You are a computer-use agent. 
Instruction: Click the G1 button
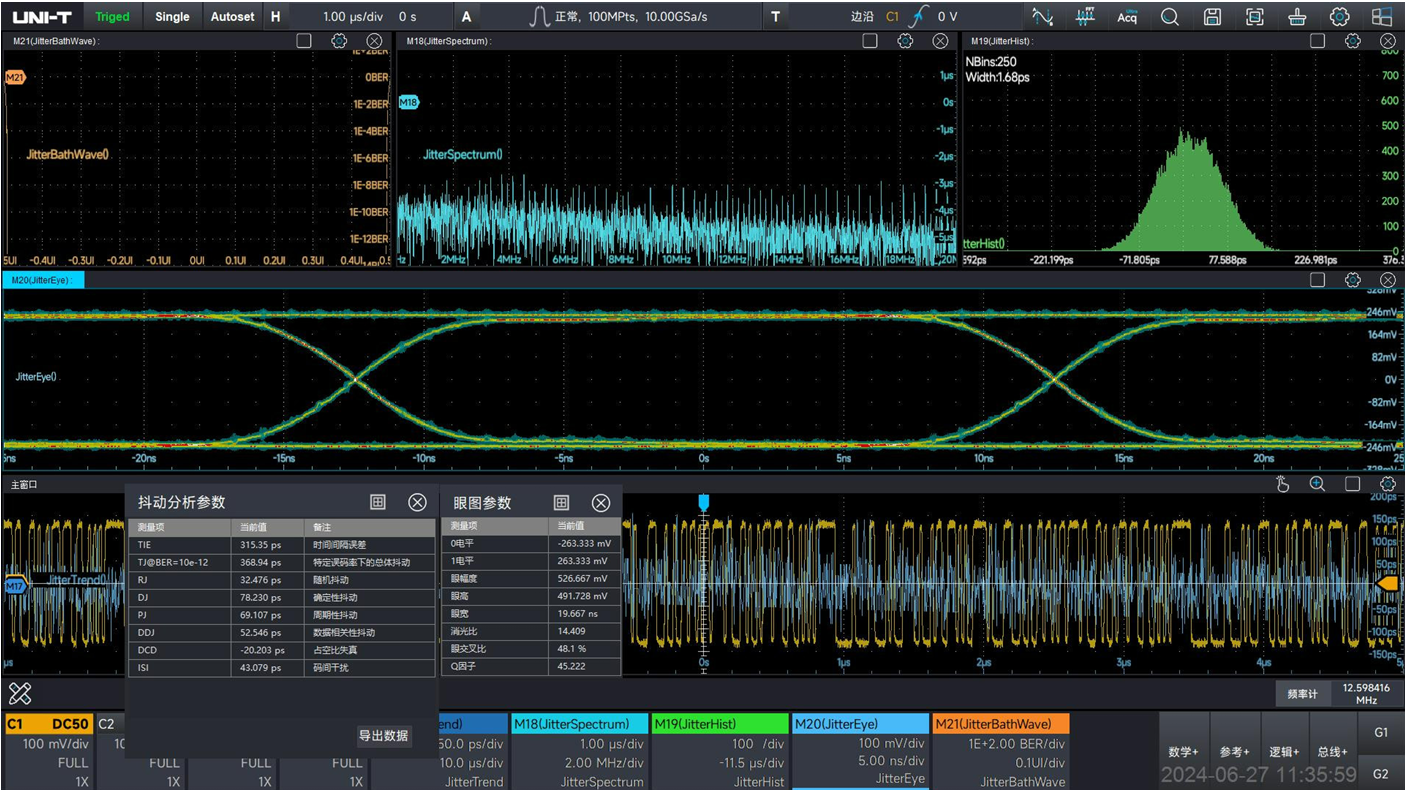pyautogui.click(x=1381, y=732)
